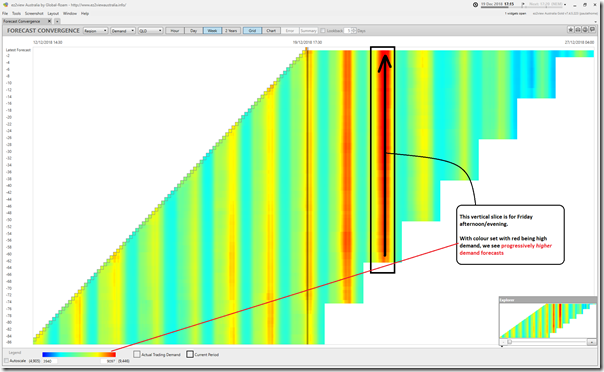Click the clock icon beside the date
The width and height of the screenshot is (604, 372).
coord(475,5)
